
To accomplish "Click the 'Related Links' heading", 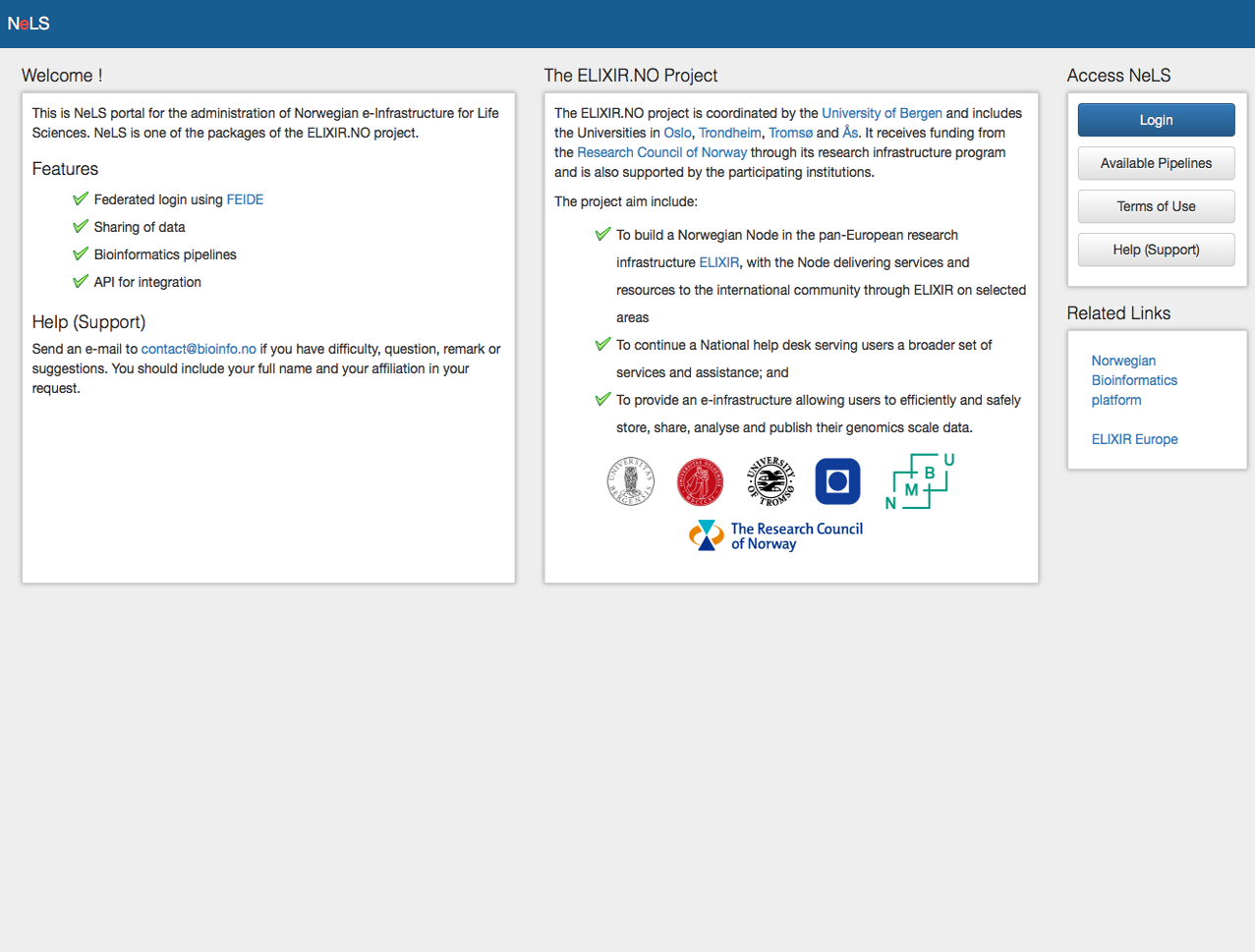I will click(x=1118, y=313).
